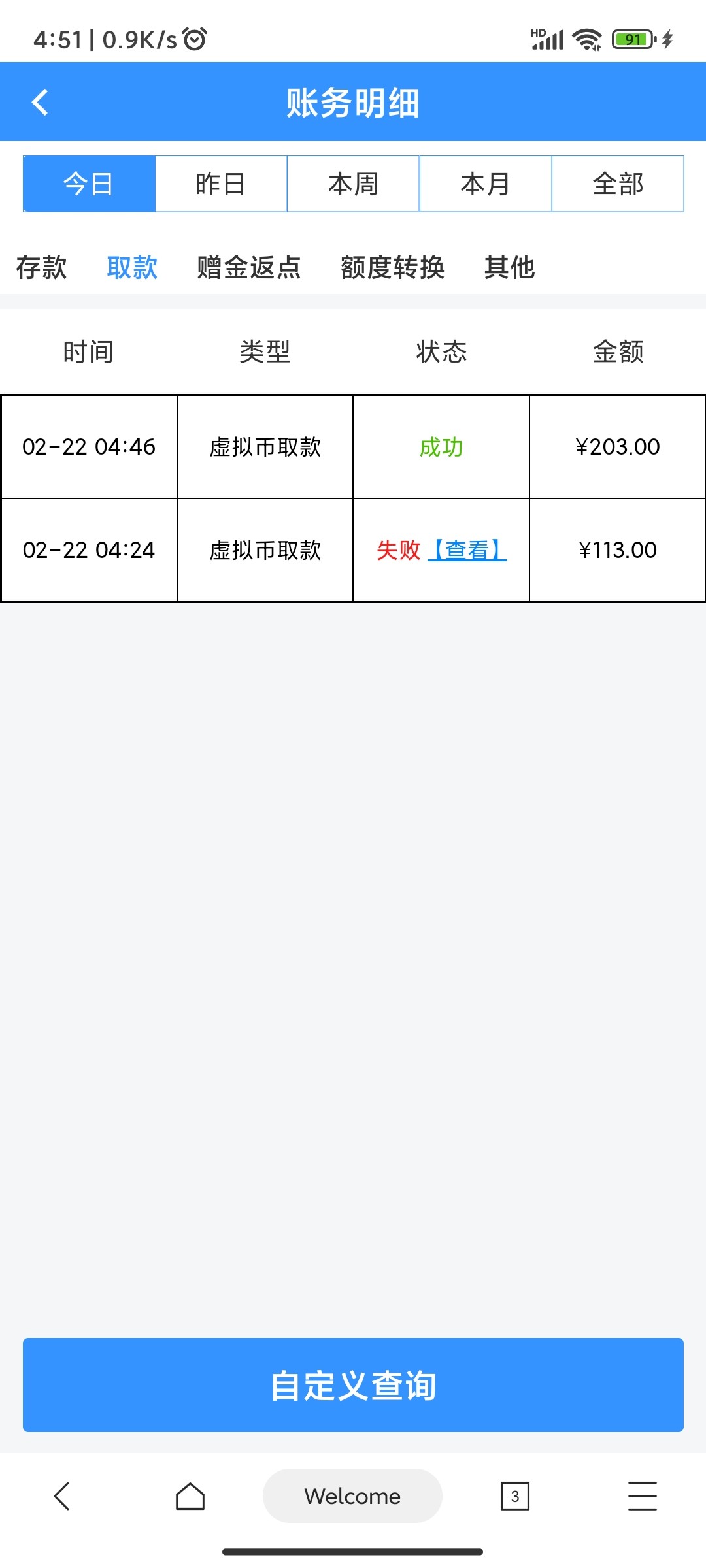Open the 其他 category
The image size is (706, 1568).
pos(509,268)
